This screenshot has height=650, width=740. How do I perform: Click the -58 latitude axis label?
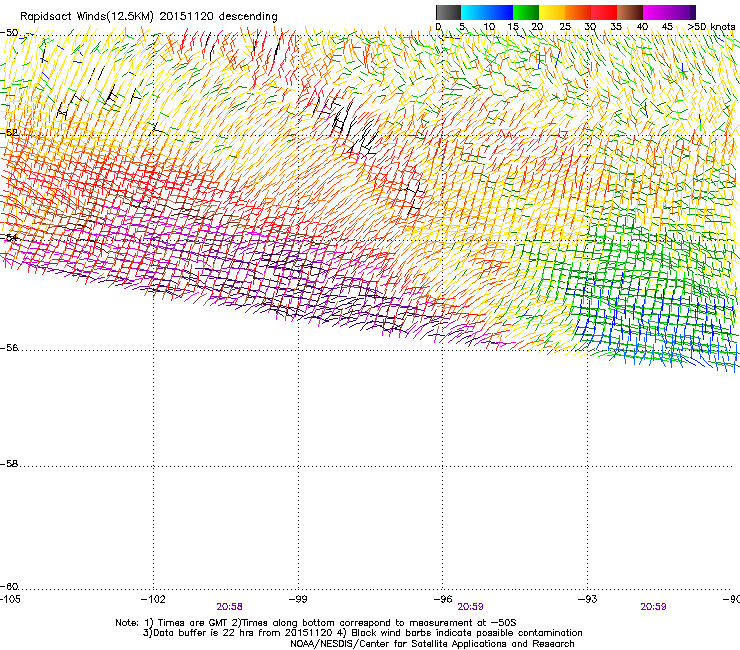[x=9, y=464]
